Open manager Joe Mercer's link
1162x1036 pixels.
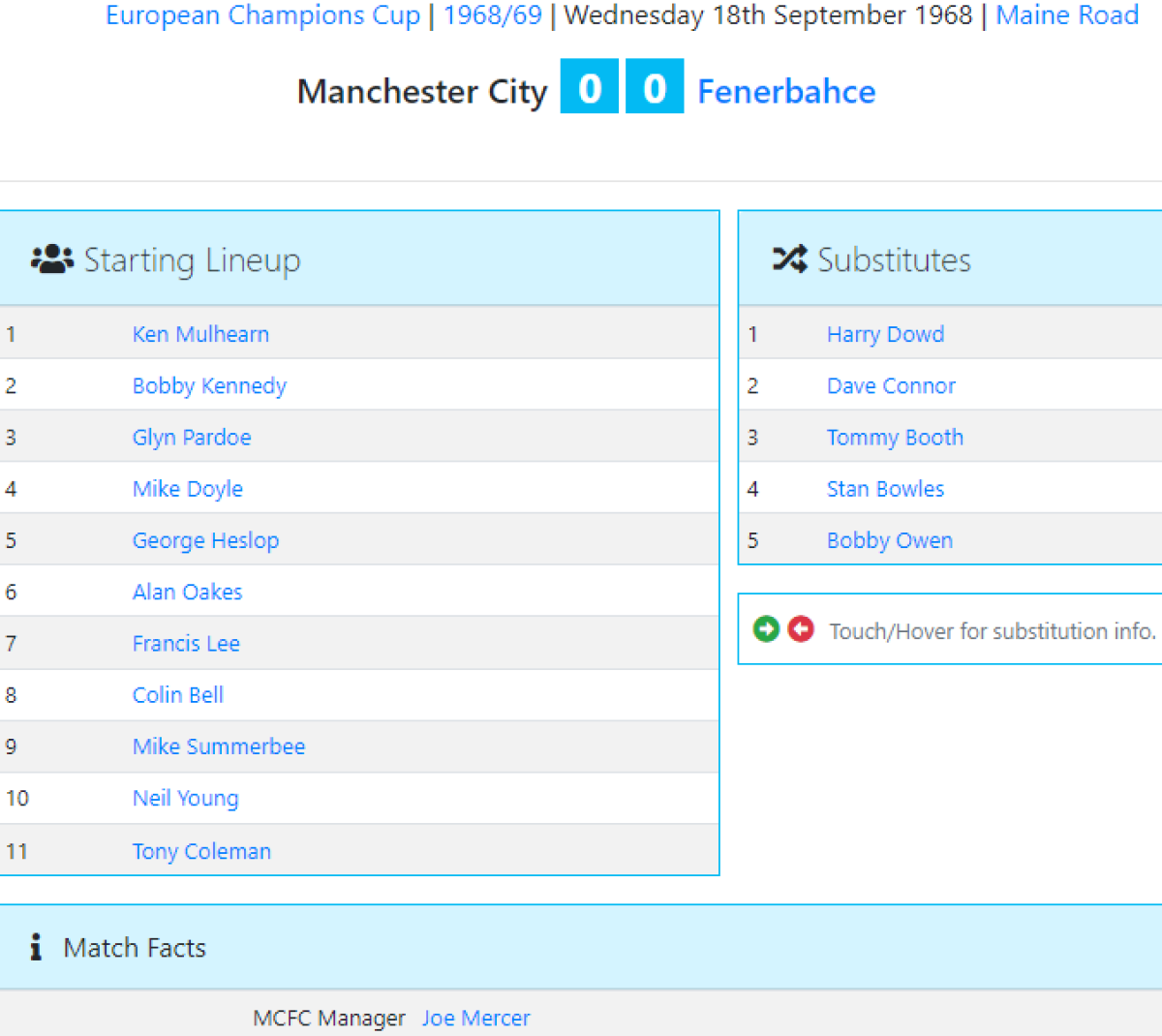[x=475, y=1018]
